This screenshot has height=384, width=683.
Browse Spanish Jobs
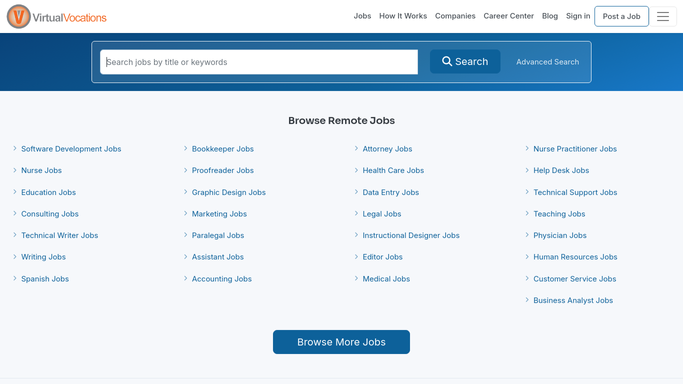click(x=45, y=279)
